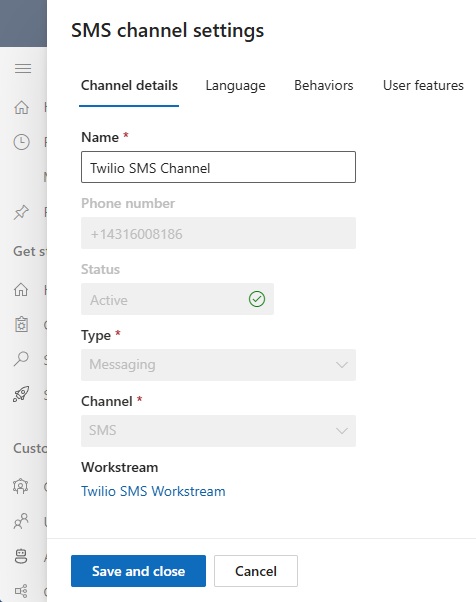Click the rocket icon in sidebar
Screen dimensions: 476x602
tap(21, 394)
